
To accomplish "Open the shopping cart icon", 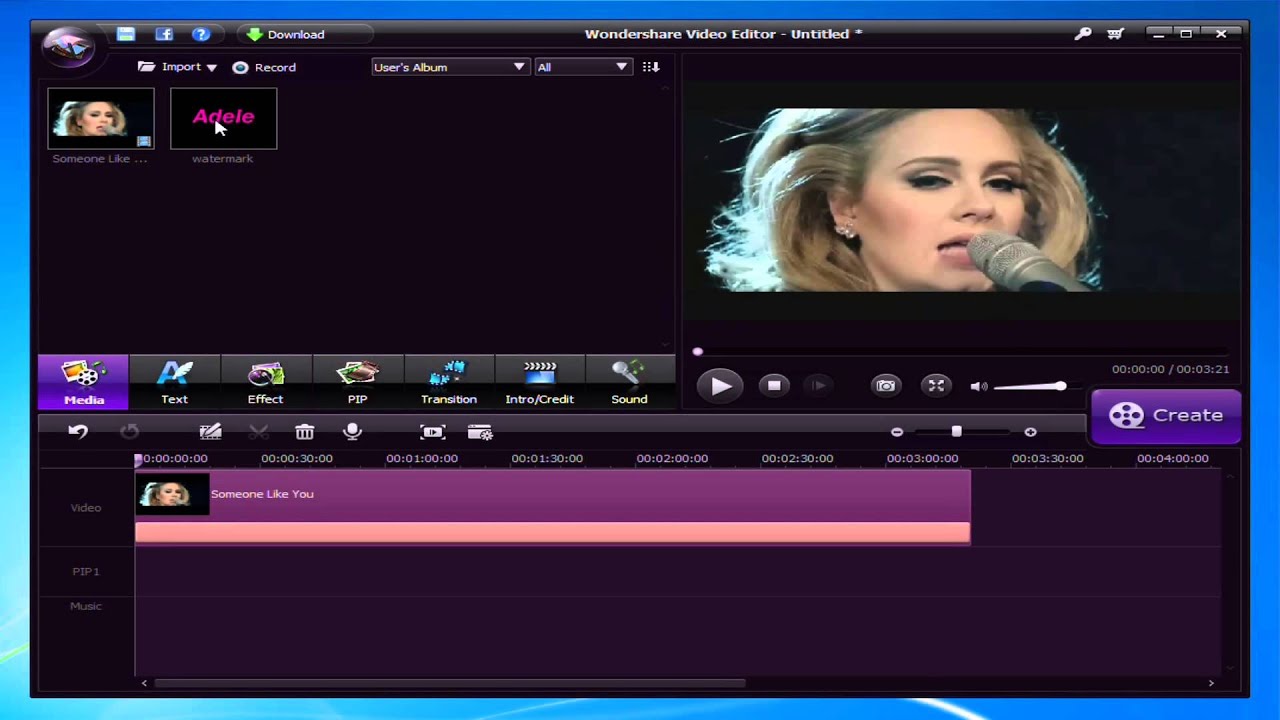I will coord(1116,34).
